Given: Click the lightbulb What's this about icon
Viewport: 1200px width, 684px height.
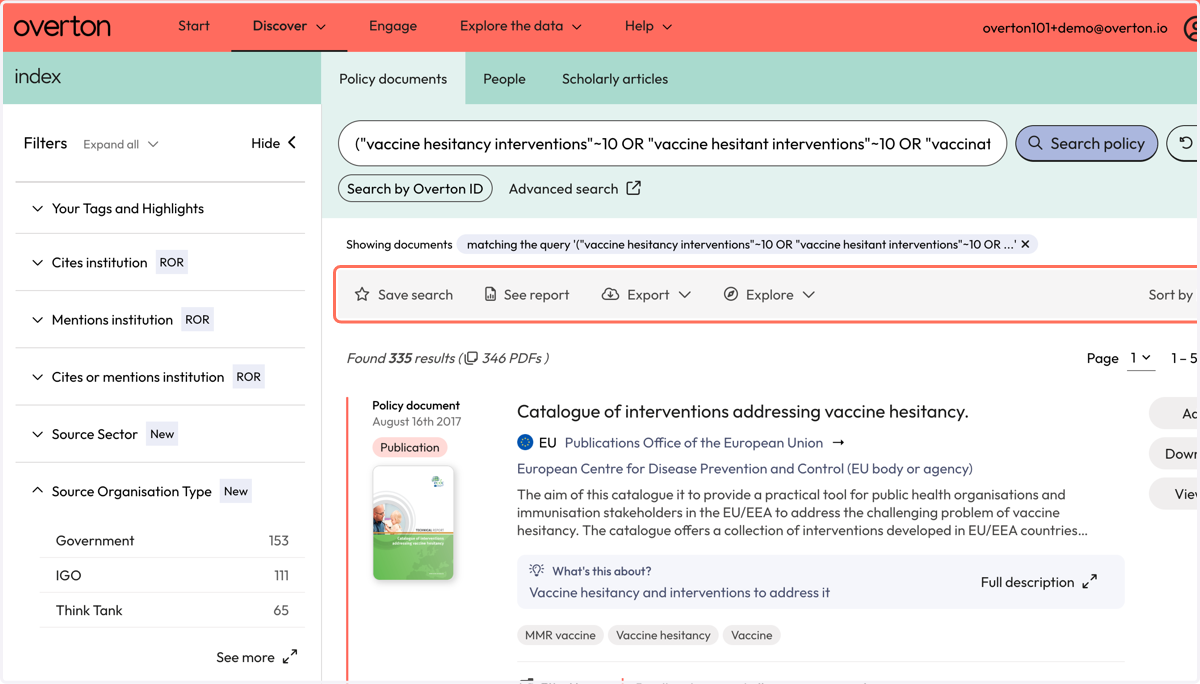Looking at the screenshot, I should [537, 570].
